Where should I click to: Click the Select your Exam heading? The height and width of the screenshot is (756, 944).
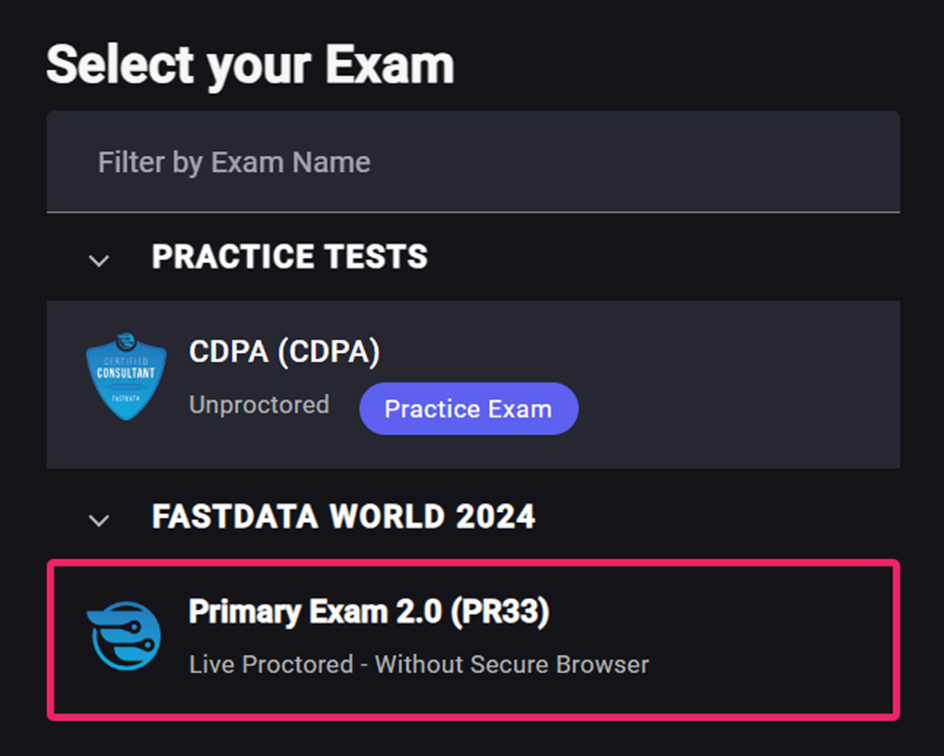coord(250,65)
